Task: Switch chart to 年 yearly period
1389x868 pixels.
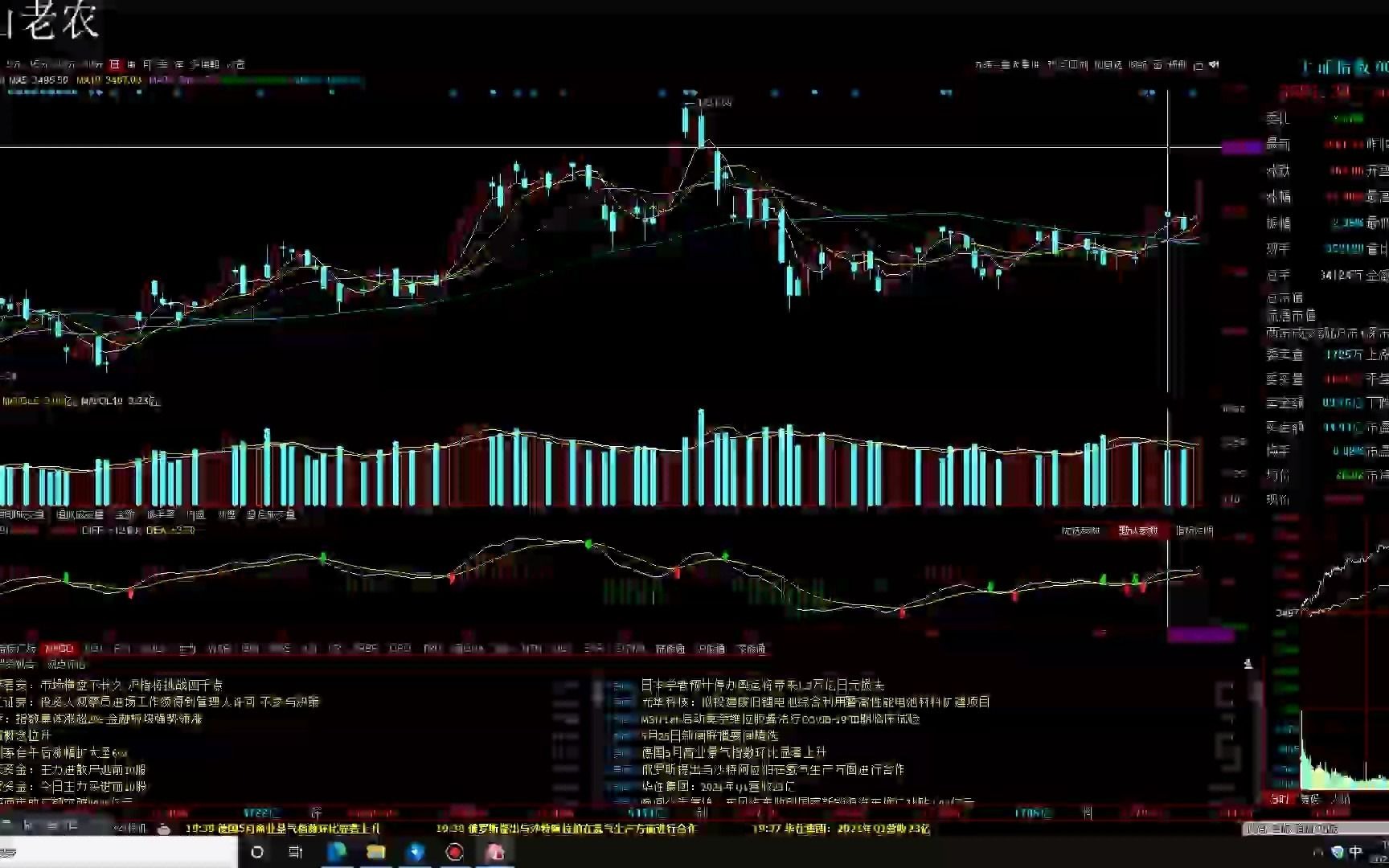Action: [x=179, y=64]
